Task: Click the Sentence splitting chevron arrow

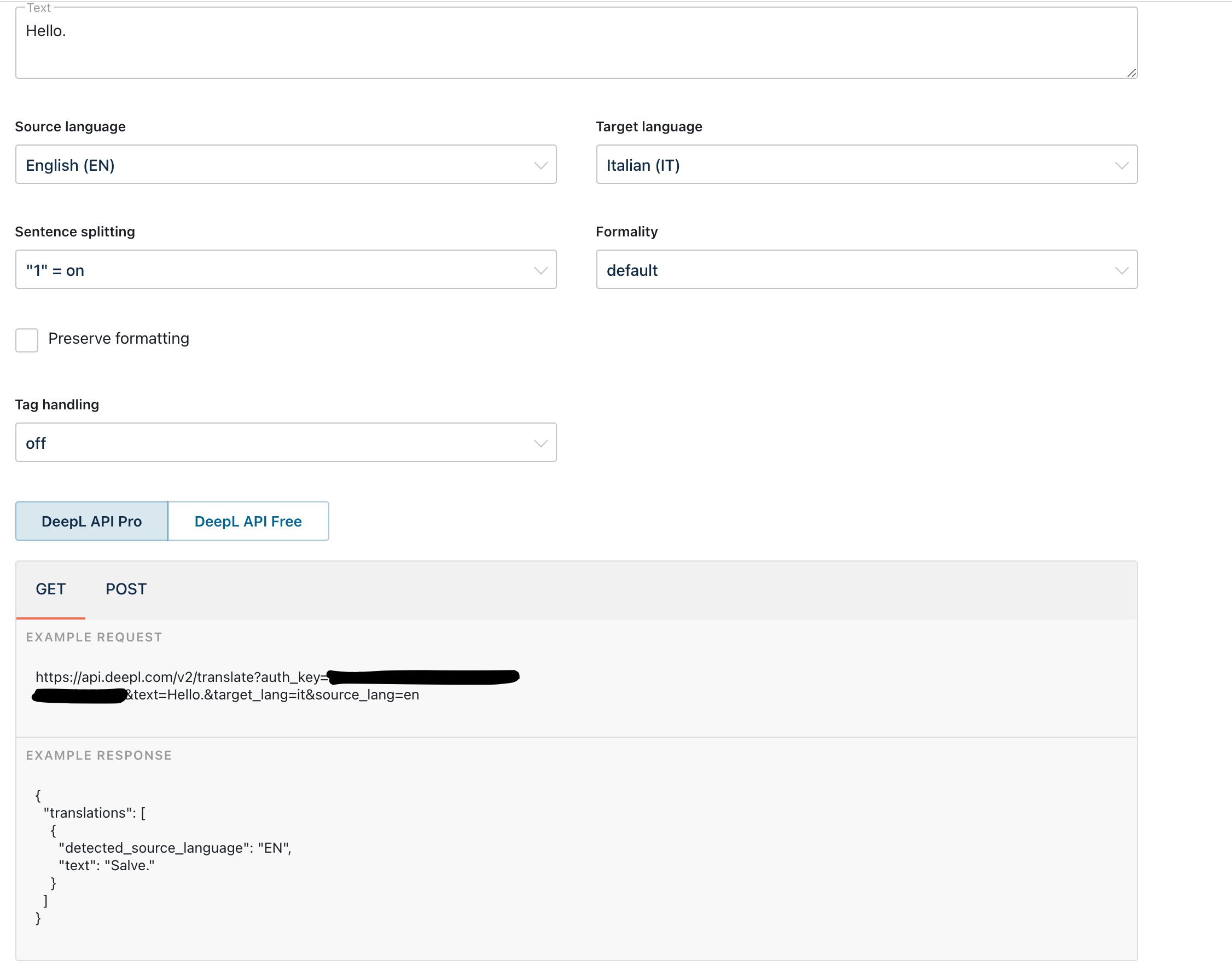Action: [x=541, y=270]
